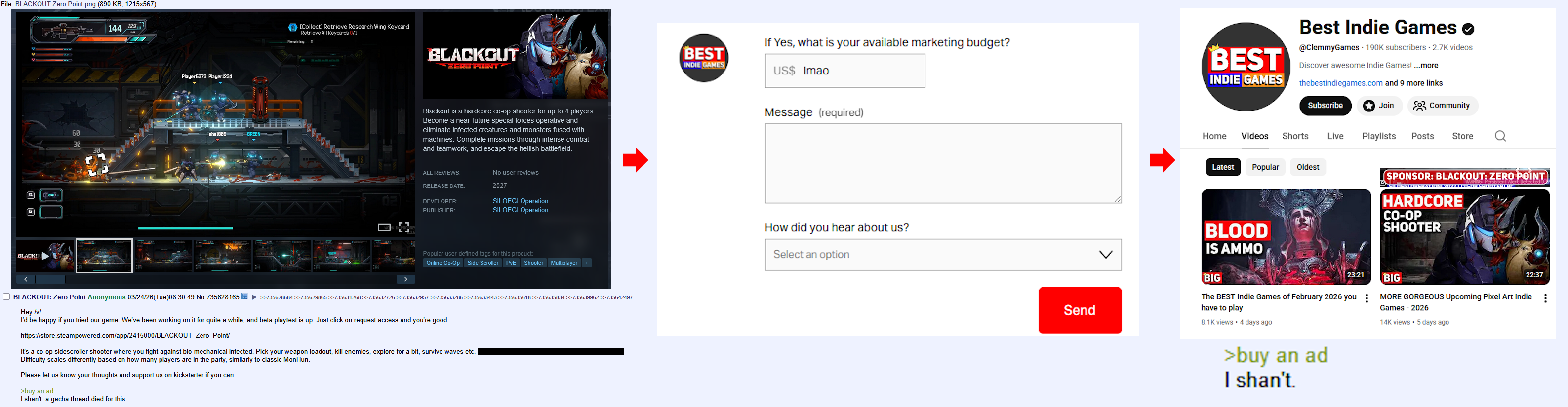1568x407 pixels.
Task: Click the Shooter tag
Action: pyautogui.click(x=533, y=263)
